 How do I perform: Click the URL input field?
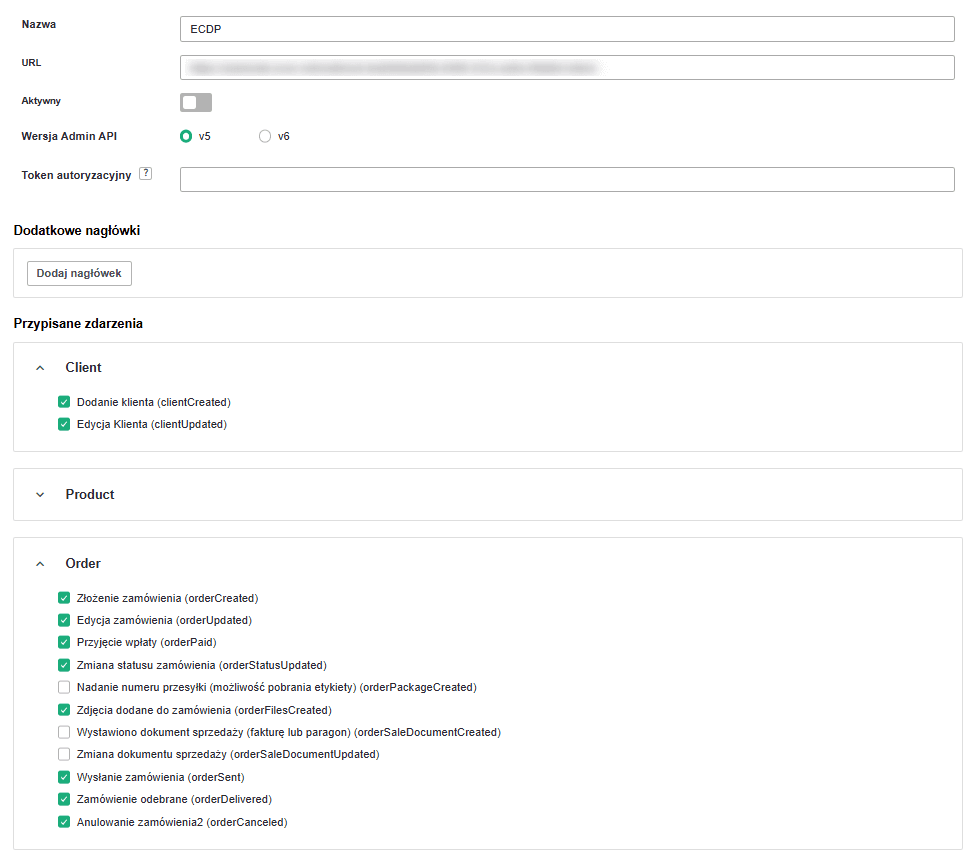pyautogui.click(x=567, y=67)
